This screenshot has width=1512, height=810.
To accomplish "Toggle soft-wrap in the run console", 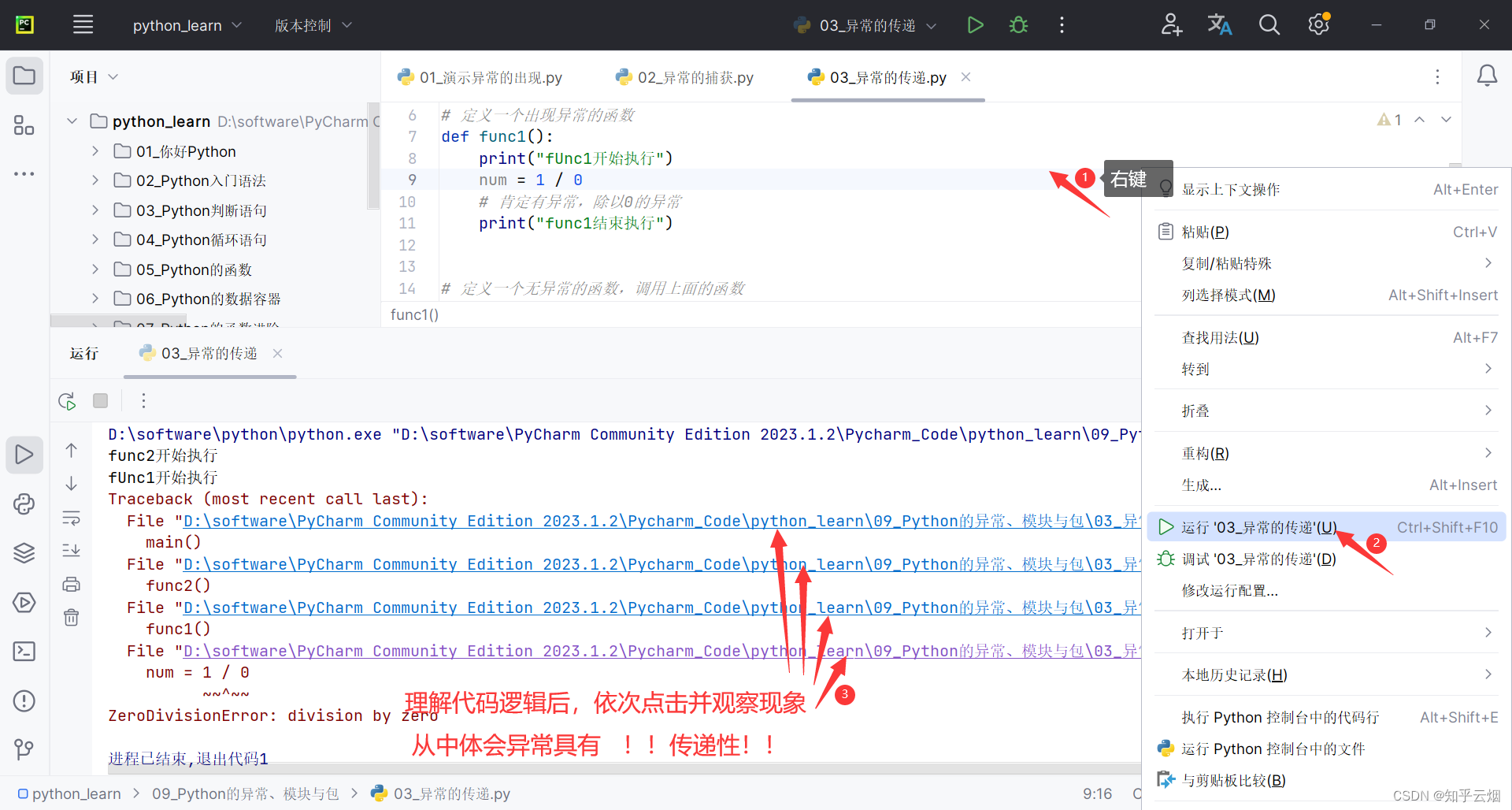I will point(71,518).
